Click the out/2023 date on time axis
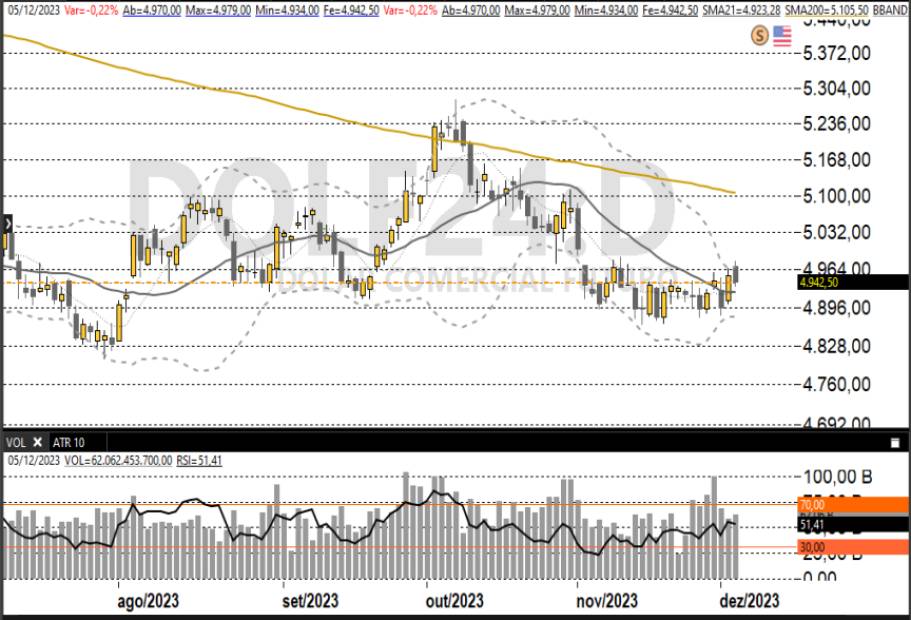Screen dimensions: 911x620 point(454,600)
